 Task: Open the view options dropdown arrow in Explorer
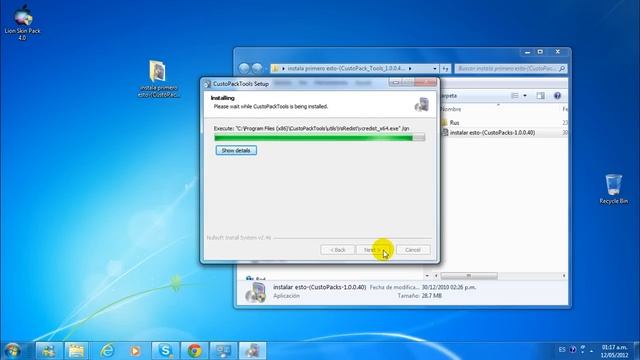coord(525,96)
